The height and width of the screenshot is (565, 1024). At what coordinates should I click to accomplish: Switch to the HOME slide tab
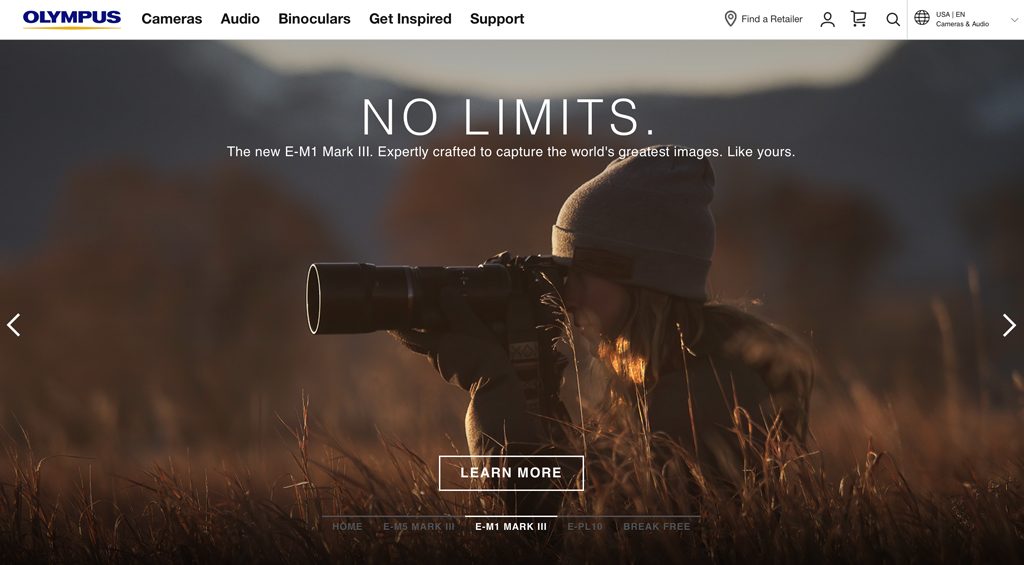(347, 526)
